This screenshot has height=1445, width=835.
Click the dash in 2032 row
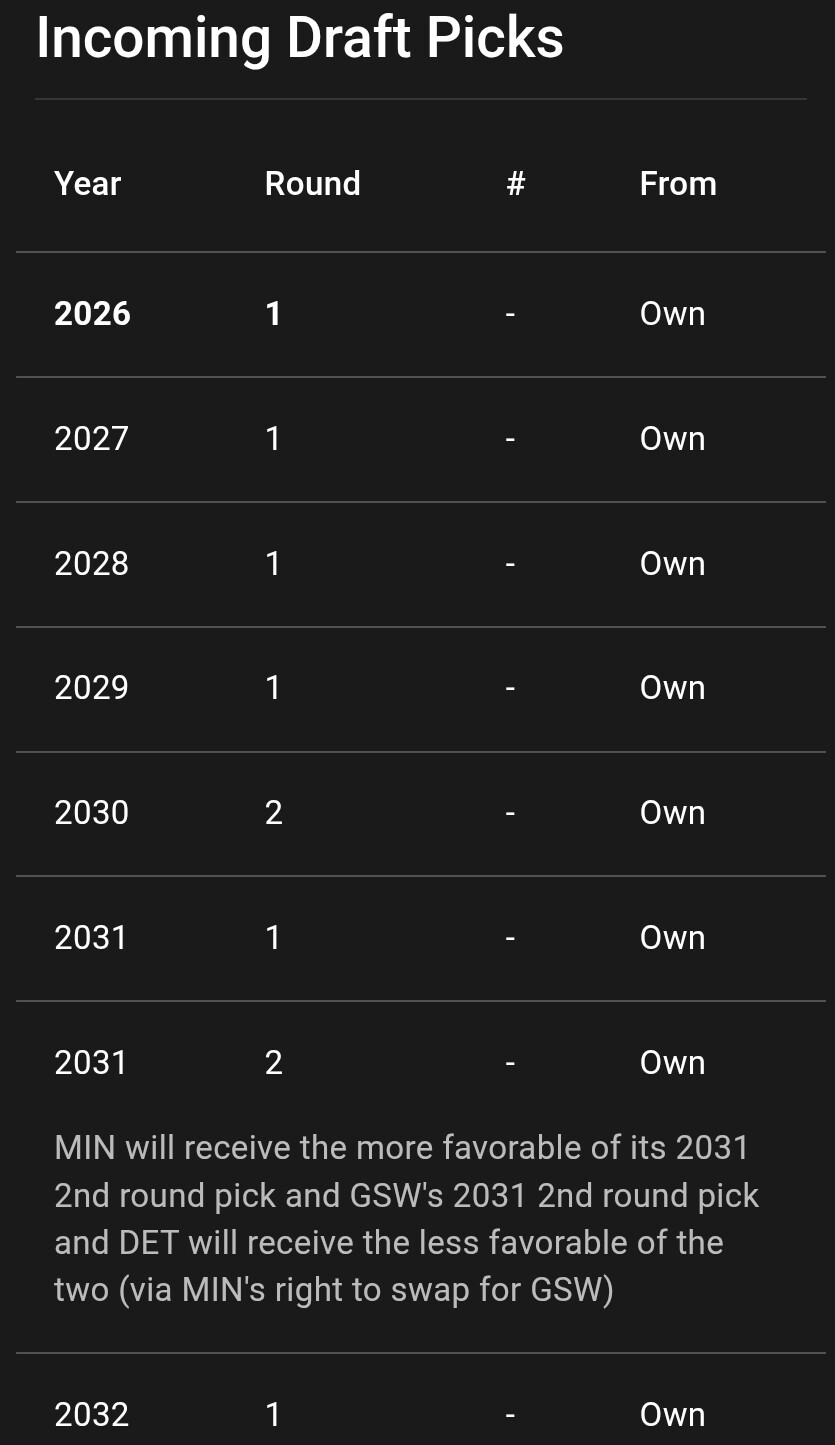point(510,1415)
